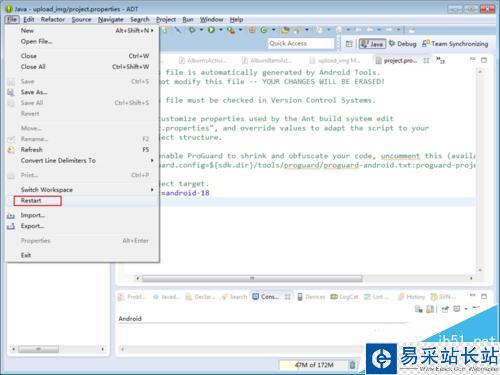This screenshot has height=375, width=500.
Task: Click the Debug bug icon in the toolbar
Action: pyautogui.click(x=192, y=30)
